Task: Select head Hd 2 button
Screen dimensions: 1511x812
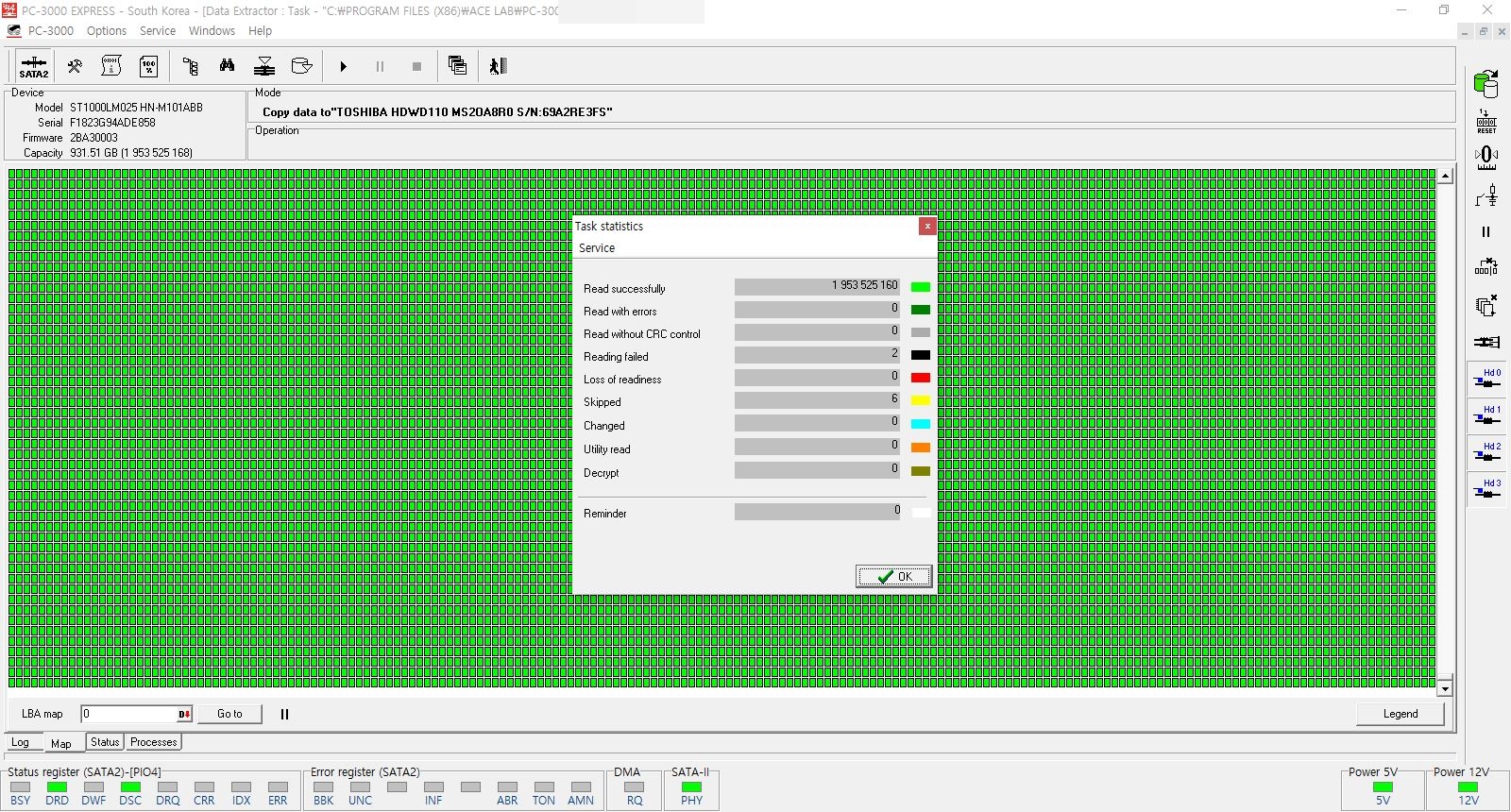Action: (1487, 452)
